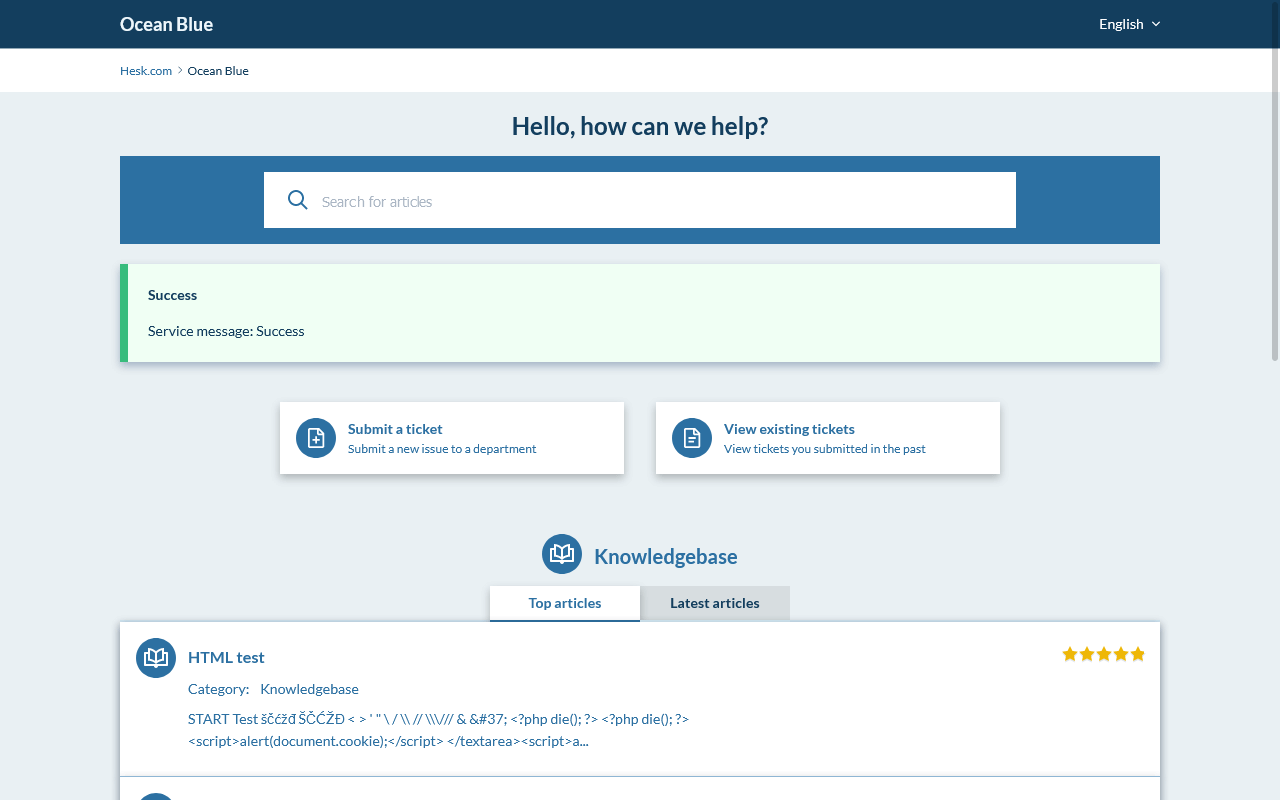Click the Submit a ticket document icon
1280x800 pixels.
316,438
